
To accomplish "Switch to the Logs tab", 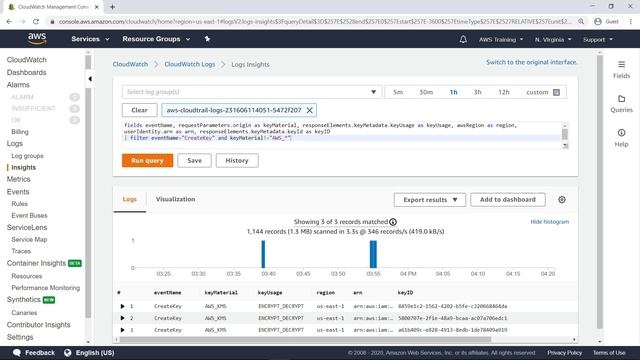I will click(129, 199).
